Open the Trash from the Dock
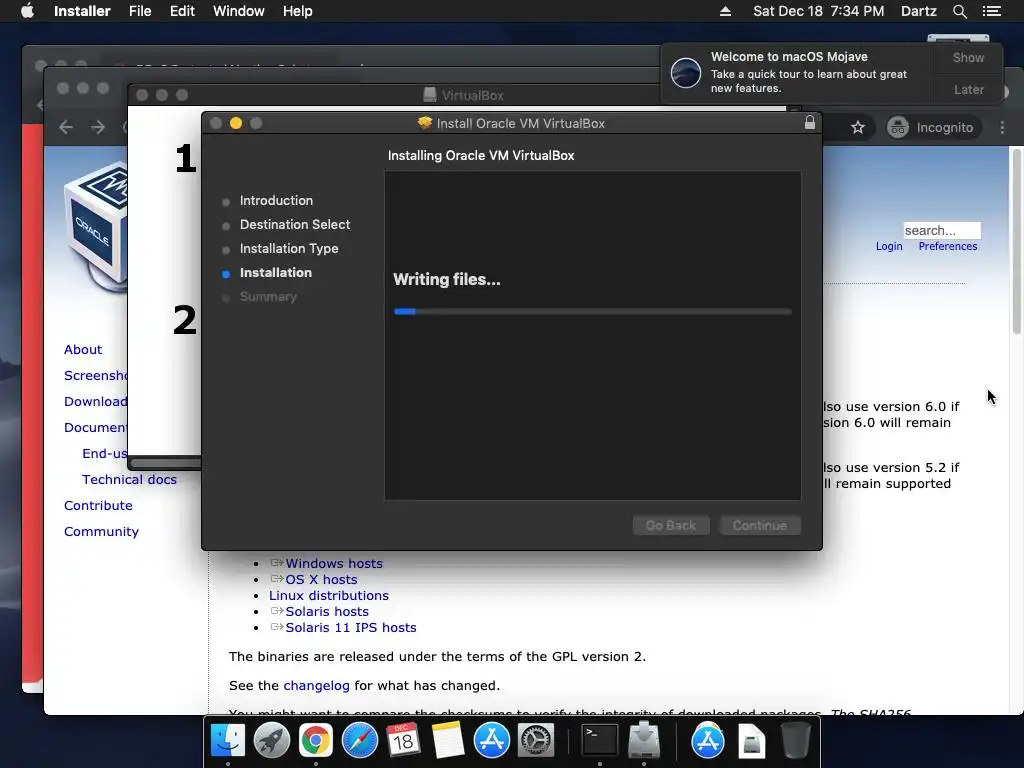The height and width of the screenshot is (768, 1024). click(795, 741)
